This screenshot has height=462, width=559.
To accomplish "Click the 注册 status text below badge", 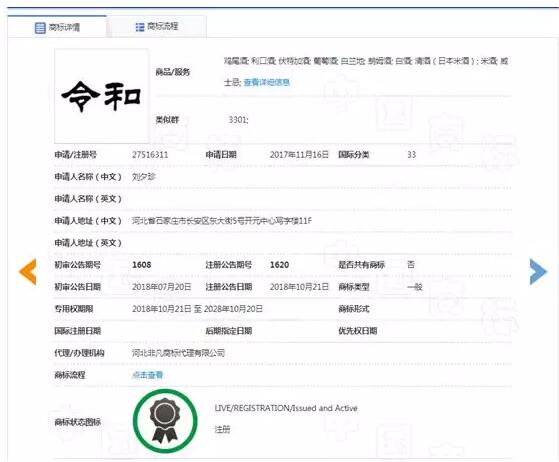I will pos(222,430).
